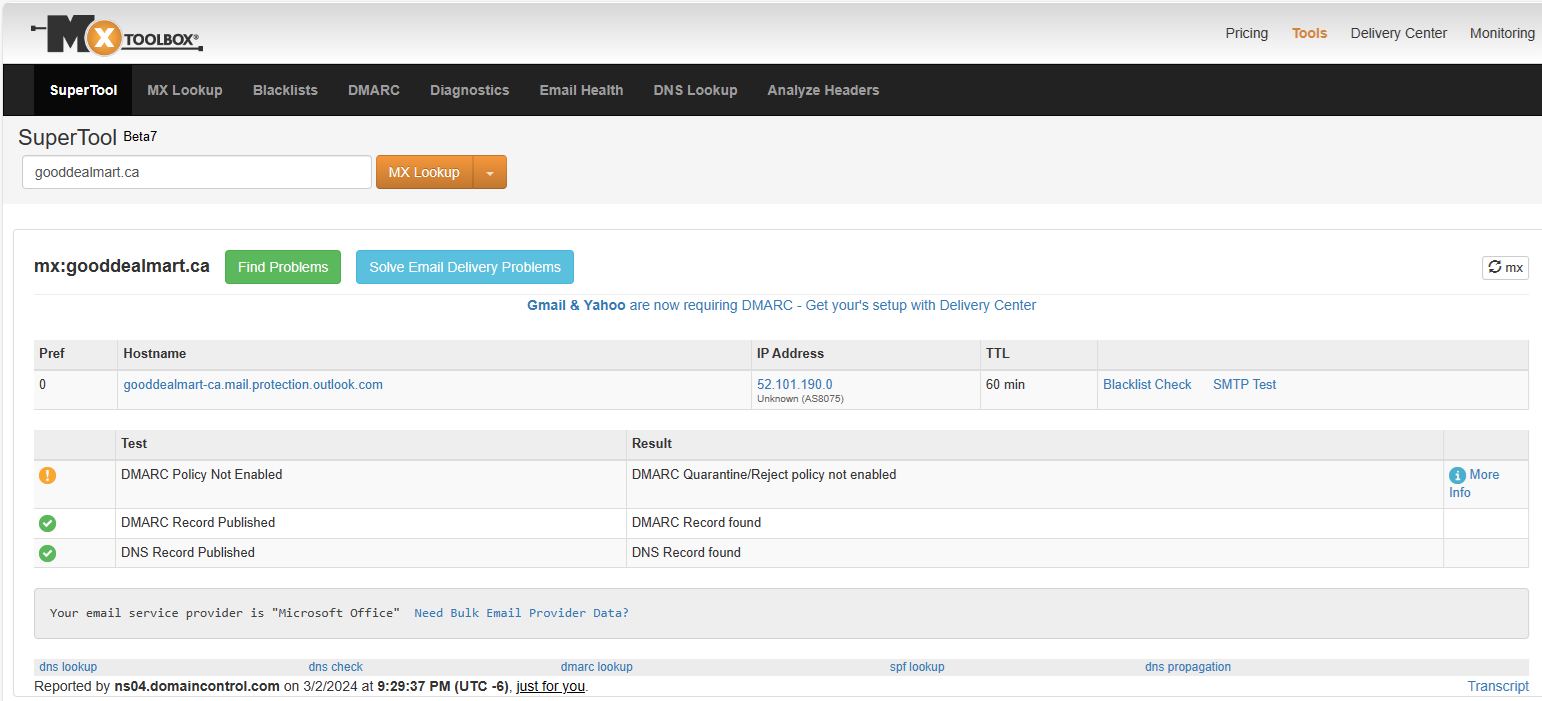Click the Blacklist Check link
This screenshot has width=1542, height=701.
tap(1147, 384)
